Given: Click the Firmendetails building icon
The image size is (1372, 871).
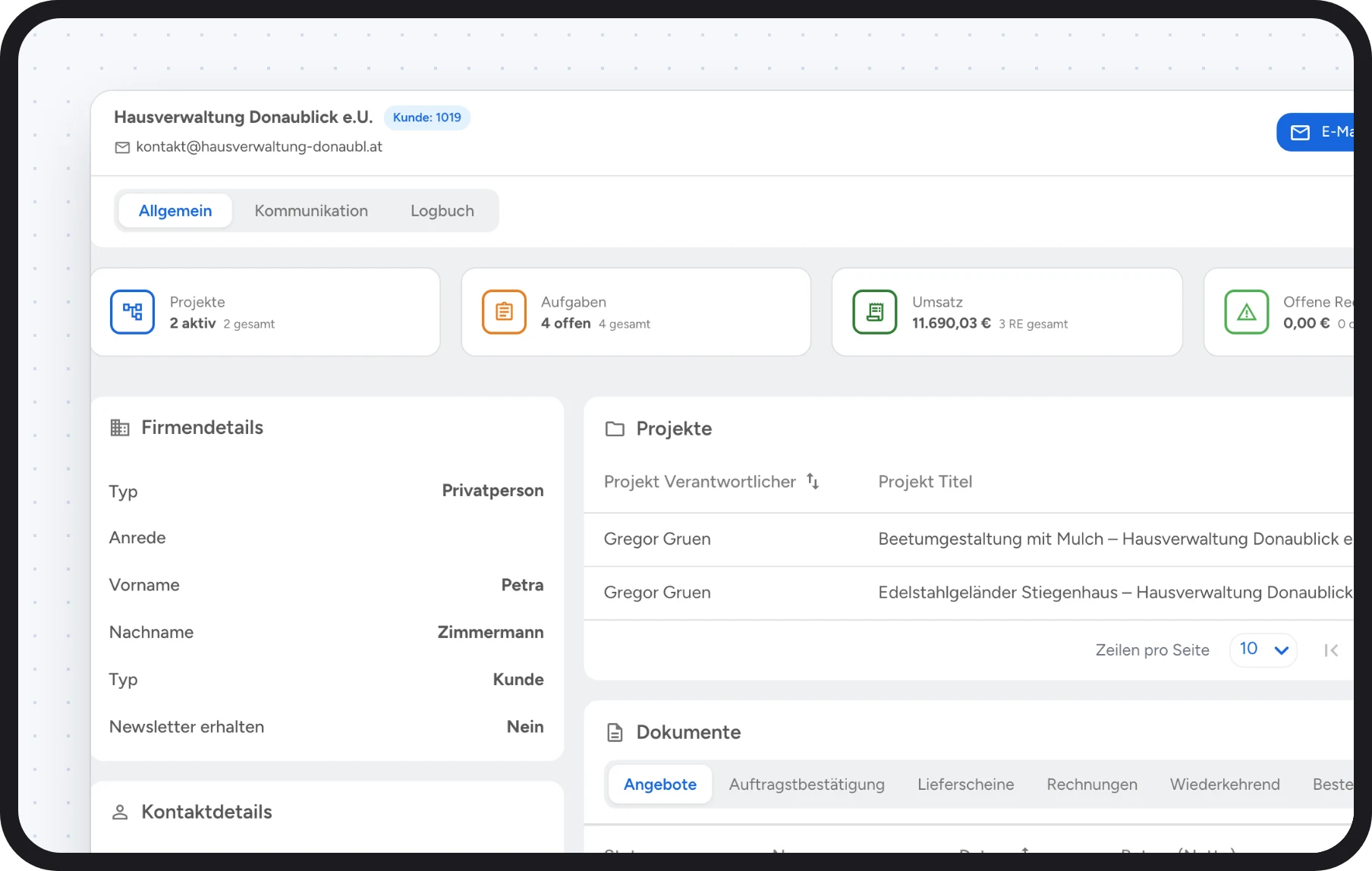Looking at the screenshot, I should point(120,428).
